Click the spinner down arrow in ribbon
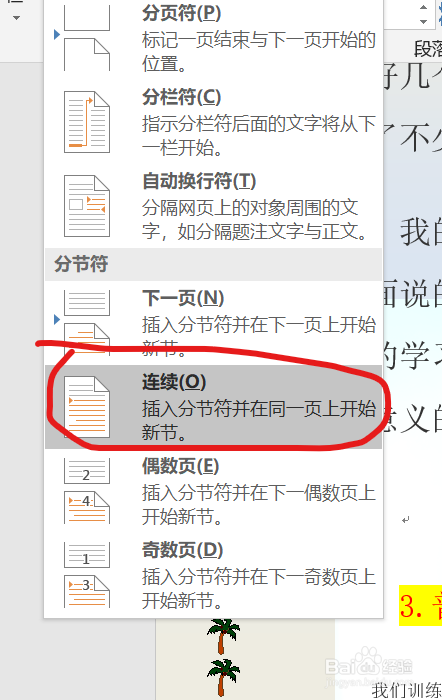442x700 pixels. click(423, 21)
